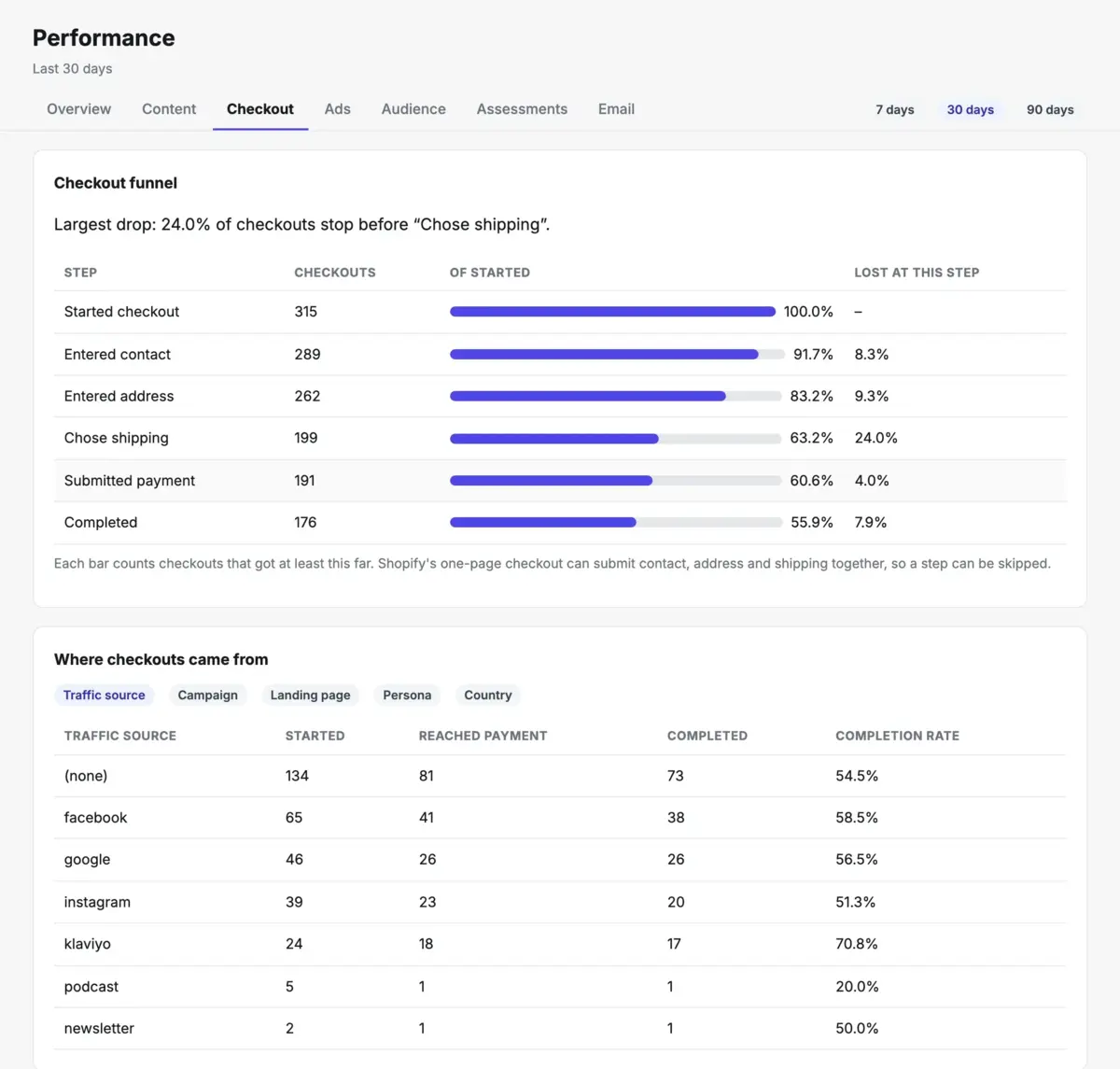Click the "COMPLETION RATE" column header
1120x1069 pixels.
pyautogui.click(x=897, y=736)
